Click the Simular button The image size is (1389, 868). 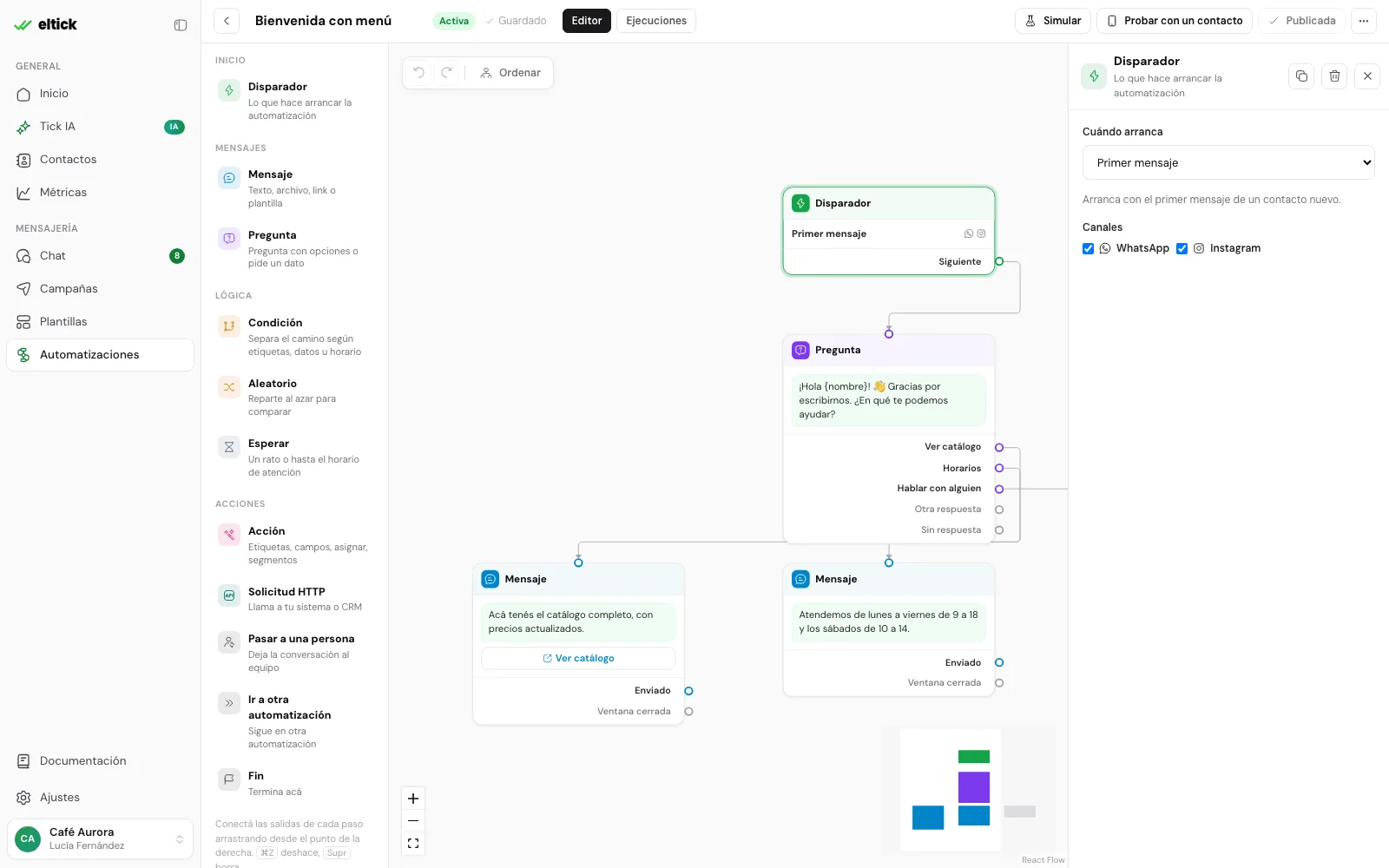point(1053,21)
